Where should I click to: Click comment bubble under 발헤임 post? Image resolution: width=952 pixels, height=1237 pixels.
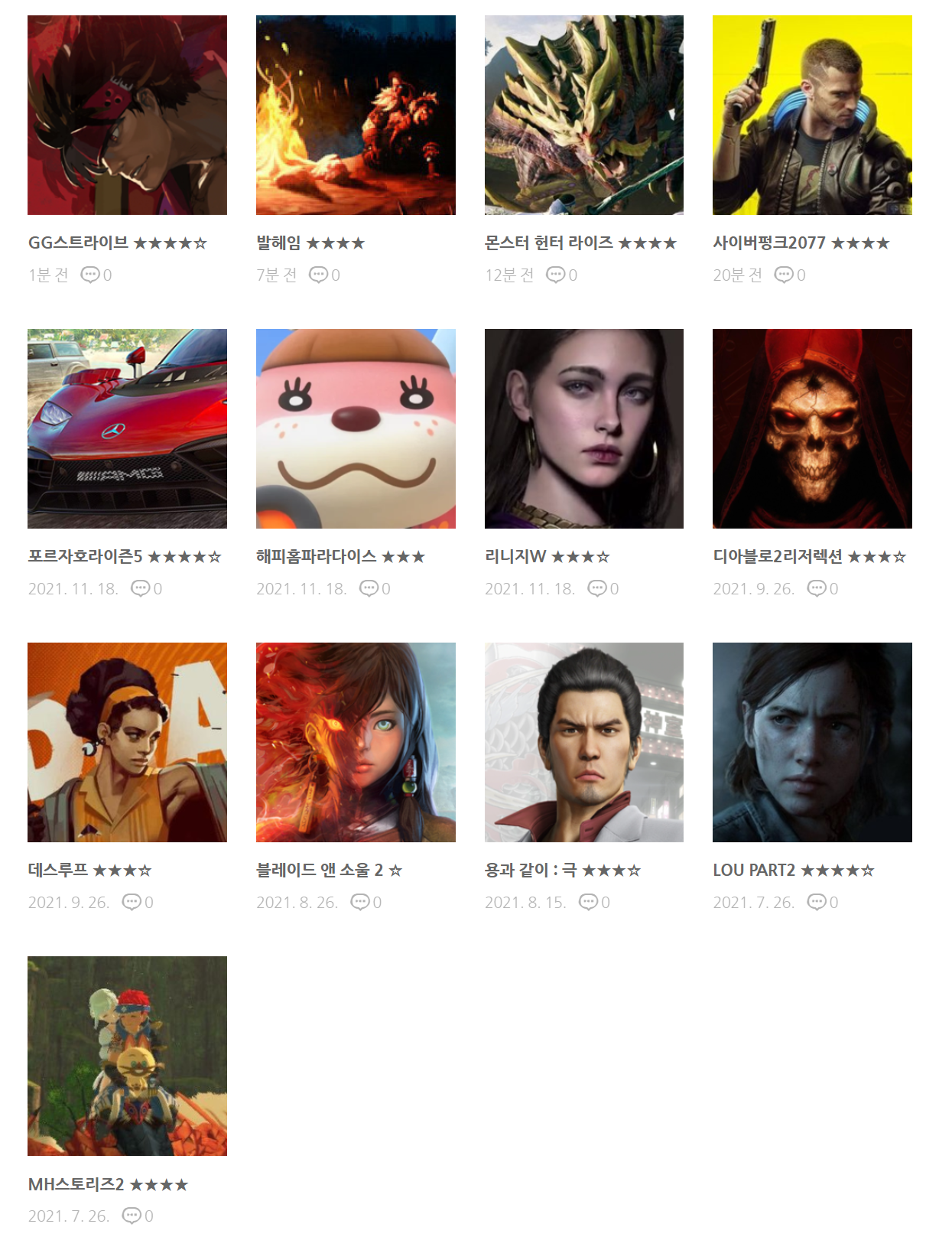pyautogui.click(x=318, y=274)
